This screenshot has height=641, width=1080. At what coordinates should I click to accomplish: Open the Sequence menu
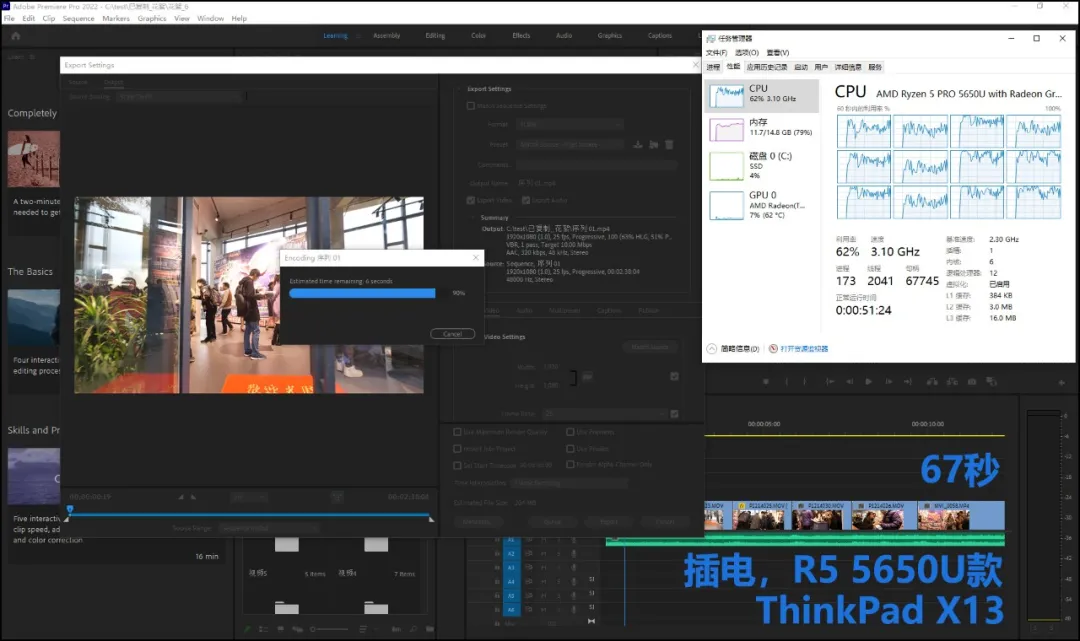point(79,19)
